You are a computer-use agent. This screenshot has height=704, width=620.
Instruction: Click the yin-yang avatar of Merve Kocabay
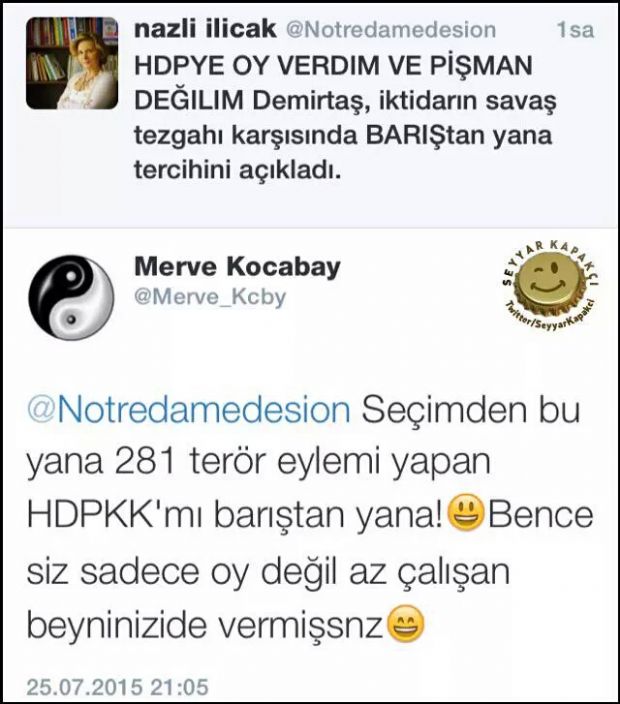(x=71, y=297)
